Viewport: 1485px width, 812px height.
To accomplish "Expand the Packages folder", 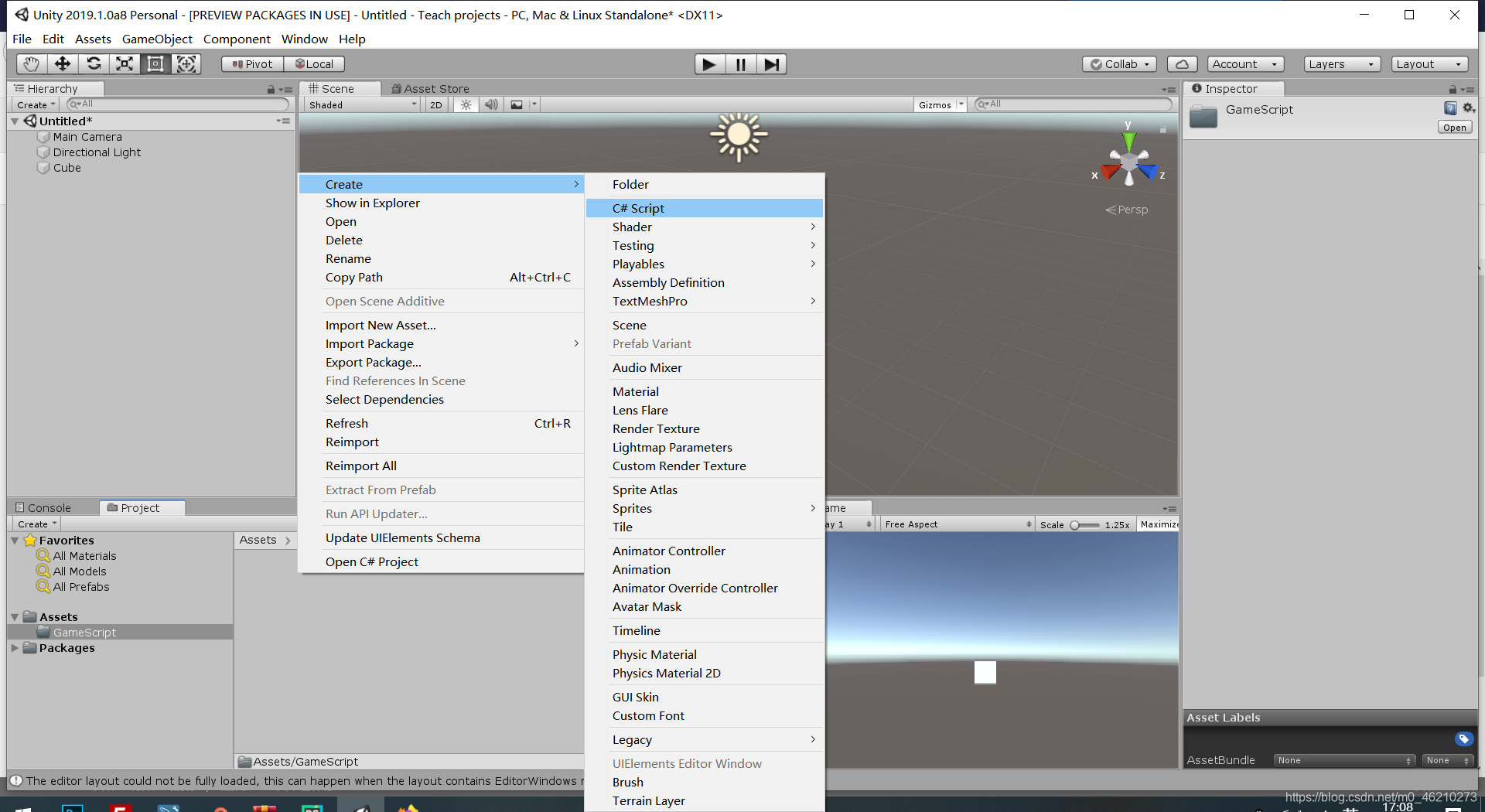I will pos(15,648).
